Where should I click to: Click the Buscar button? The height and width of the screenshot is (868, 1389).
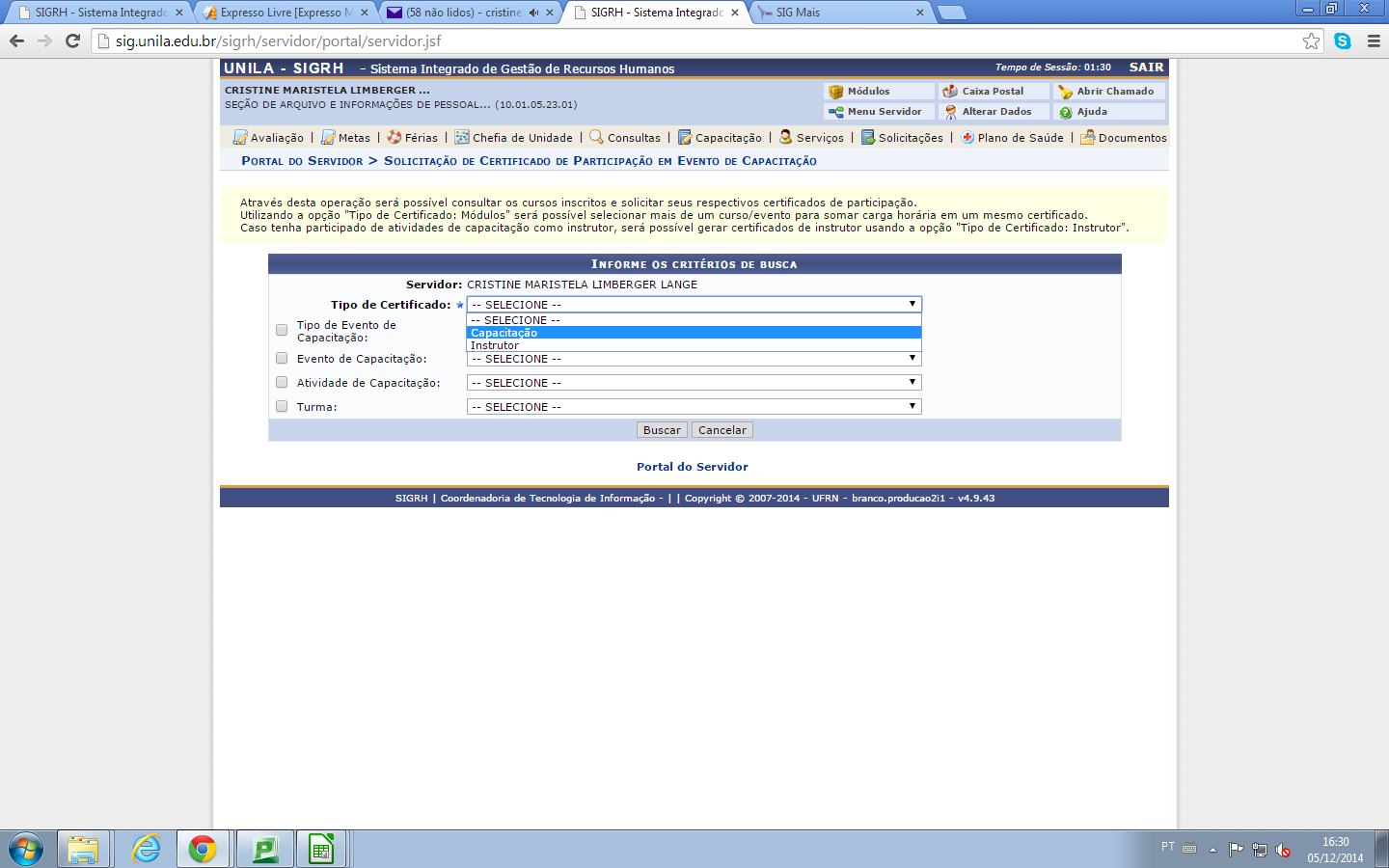point(662,430)
